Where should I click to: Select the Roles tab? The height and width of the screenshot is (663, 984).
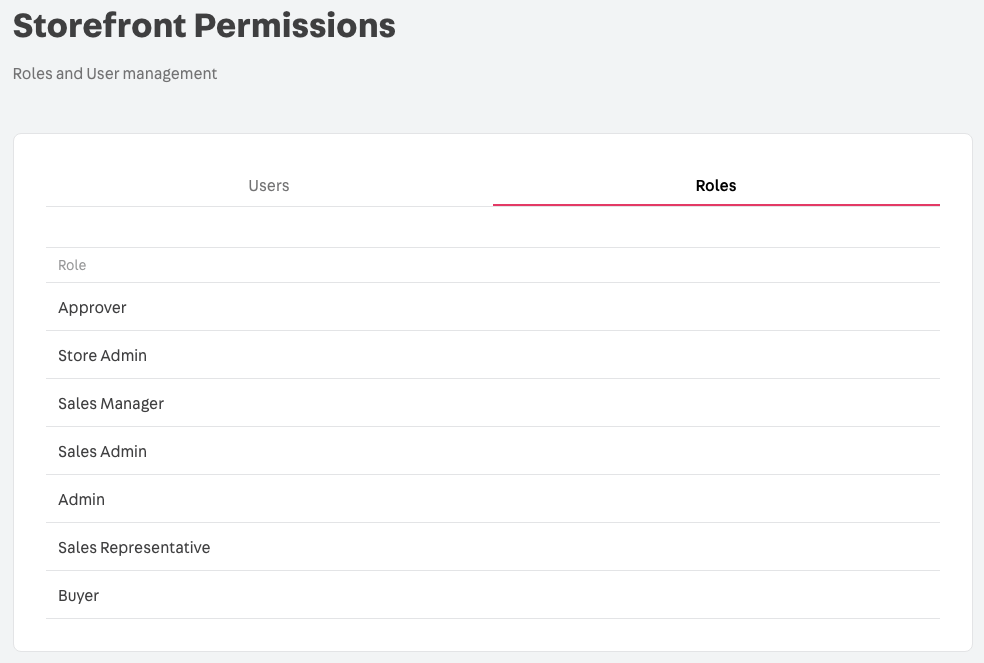[x=716, y=186]
